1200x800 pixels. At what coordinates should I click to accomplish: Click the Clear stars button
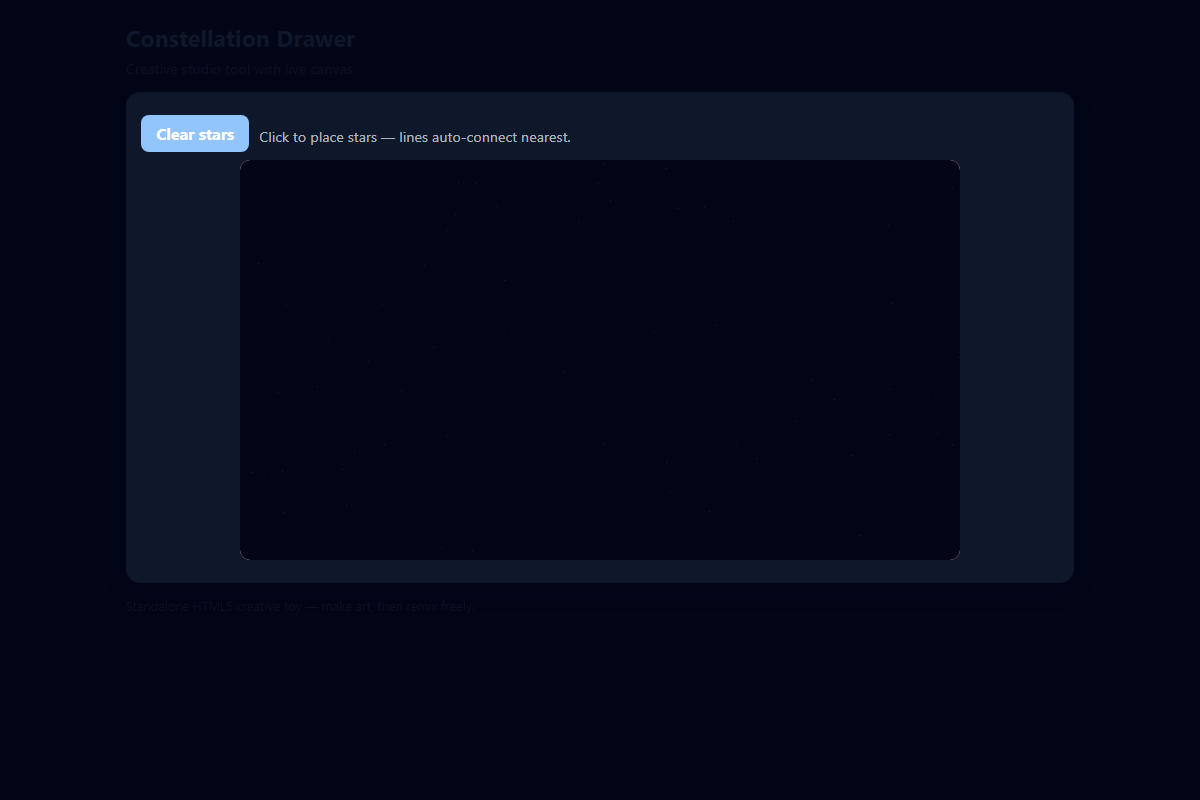pyautogui.click(x=195, y=134)
